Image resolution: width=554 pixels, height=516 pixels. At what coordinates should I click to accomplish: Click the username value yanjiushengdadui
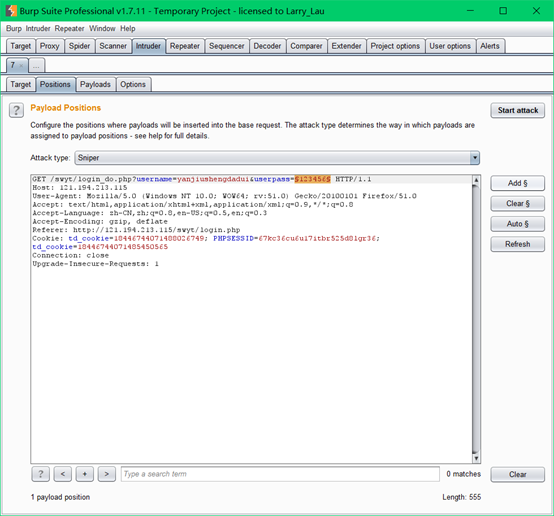pos(213,179)
